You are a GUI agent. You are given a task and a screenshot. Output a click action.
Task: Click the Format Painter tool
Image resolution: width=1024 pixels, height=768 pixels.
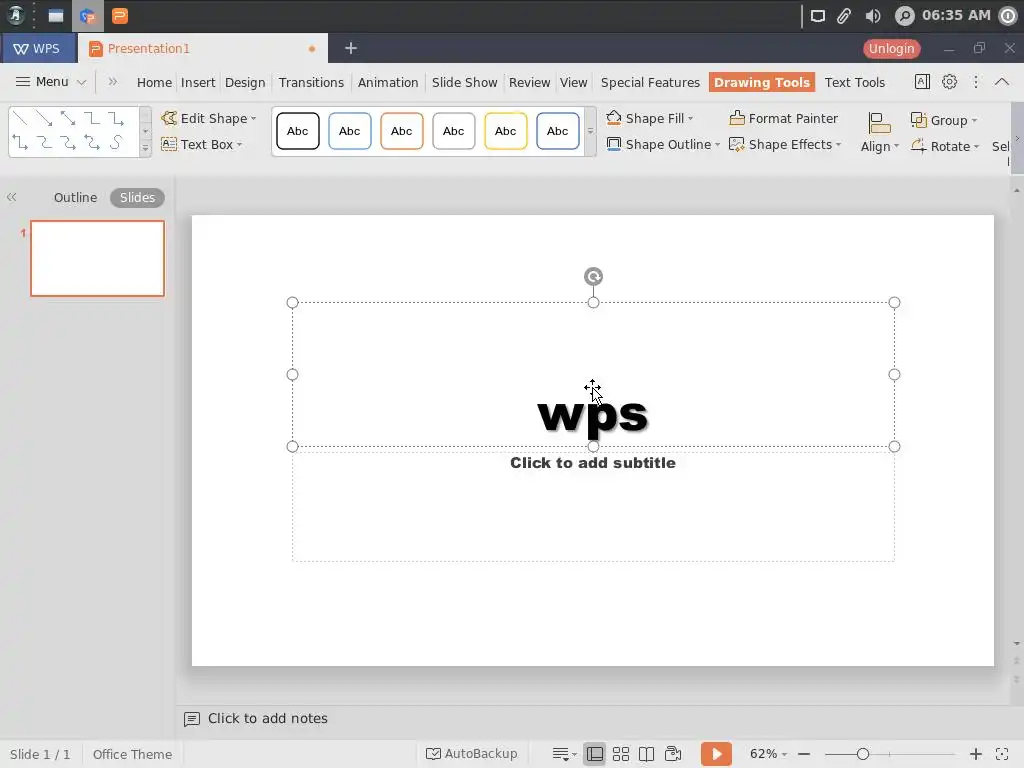783,118
